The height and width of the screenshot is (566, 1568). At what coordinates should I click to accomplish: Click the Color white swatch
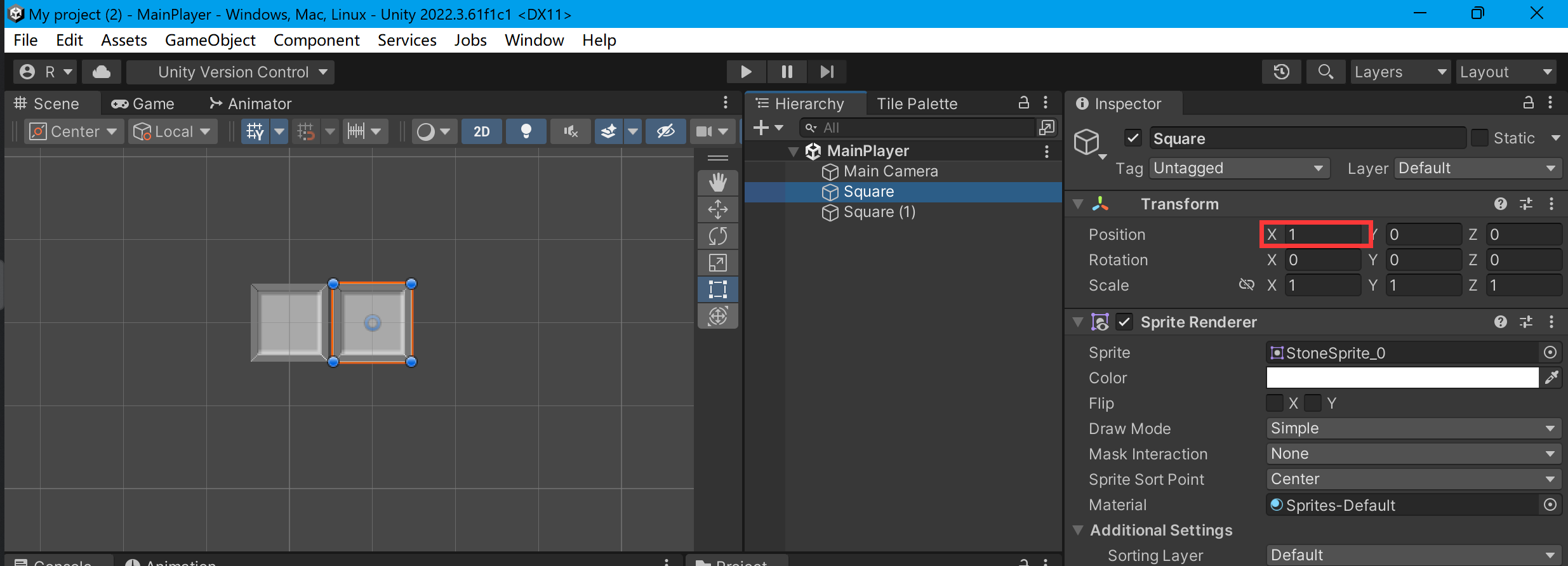(x=1402, y=378)
